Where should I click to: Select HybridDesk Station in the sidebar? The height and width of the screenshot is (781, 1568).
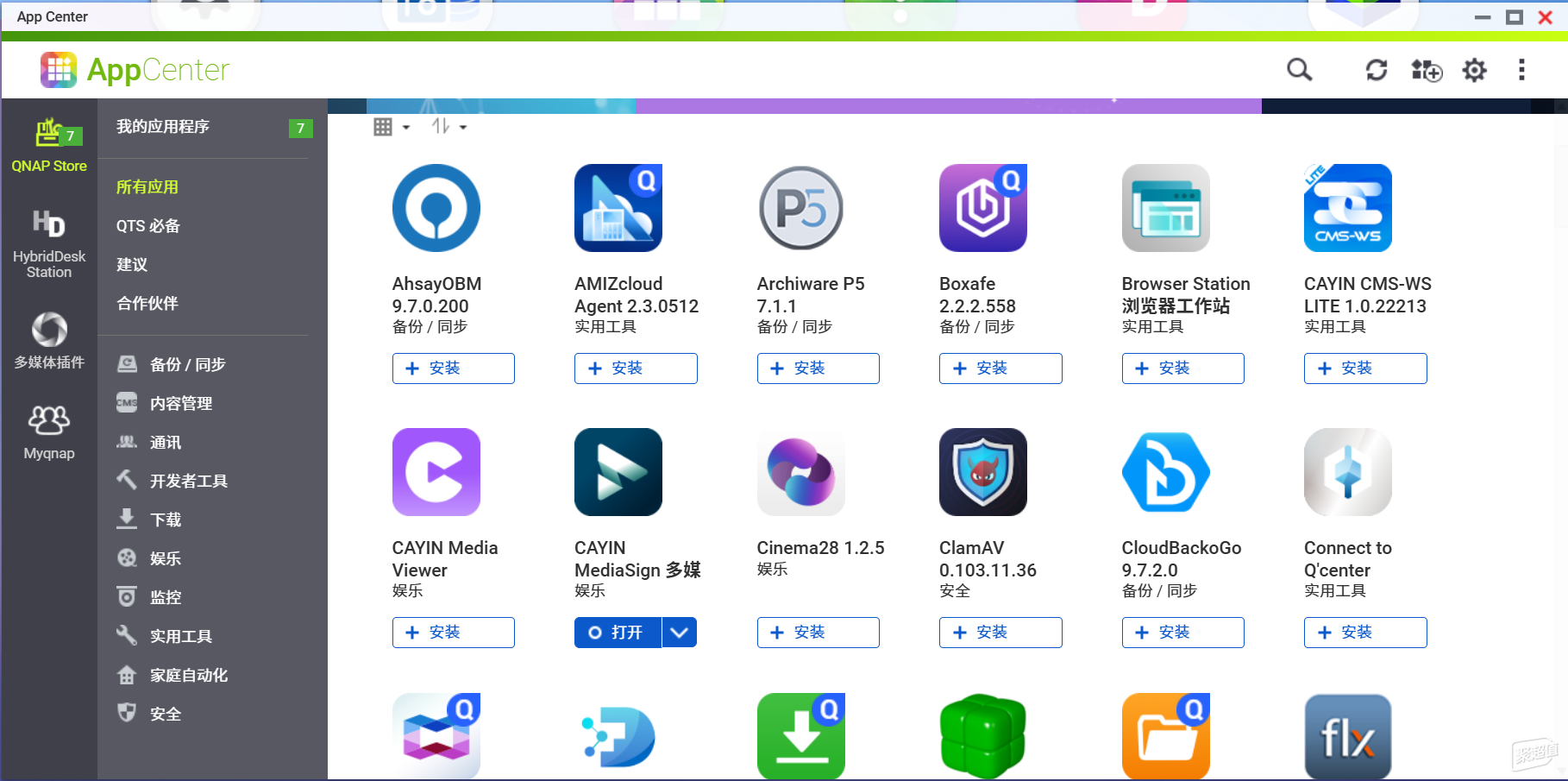coord(49,244)
